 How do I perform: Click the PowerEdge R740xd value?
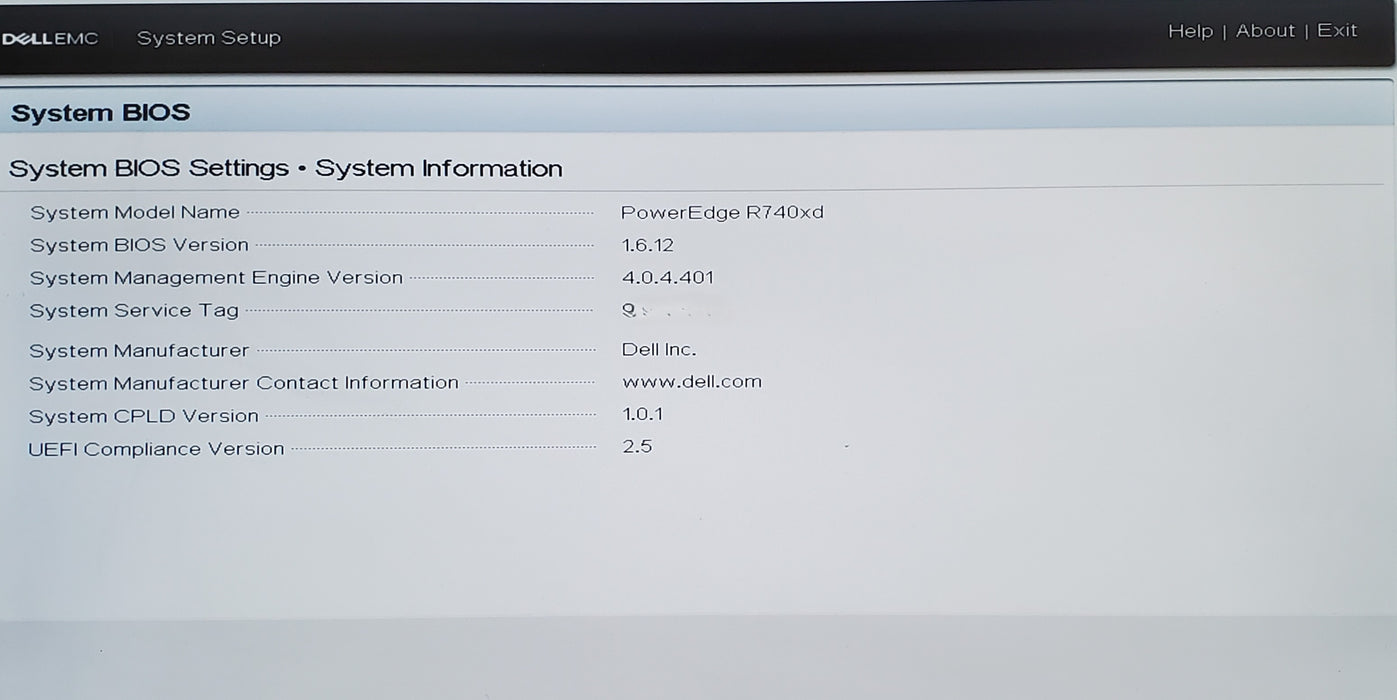pos(722,212)
